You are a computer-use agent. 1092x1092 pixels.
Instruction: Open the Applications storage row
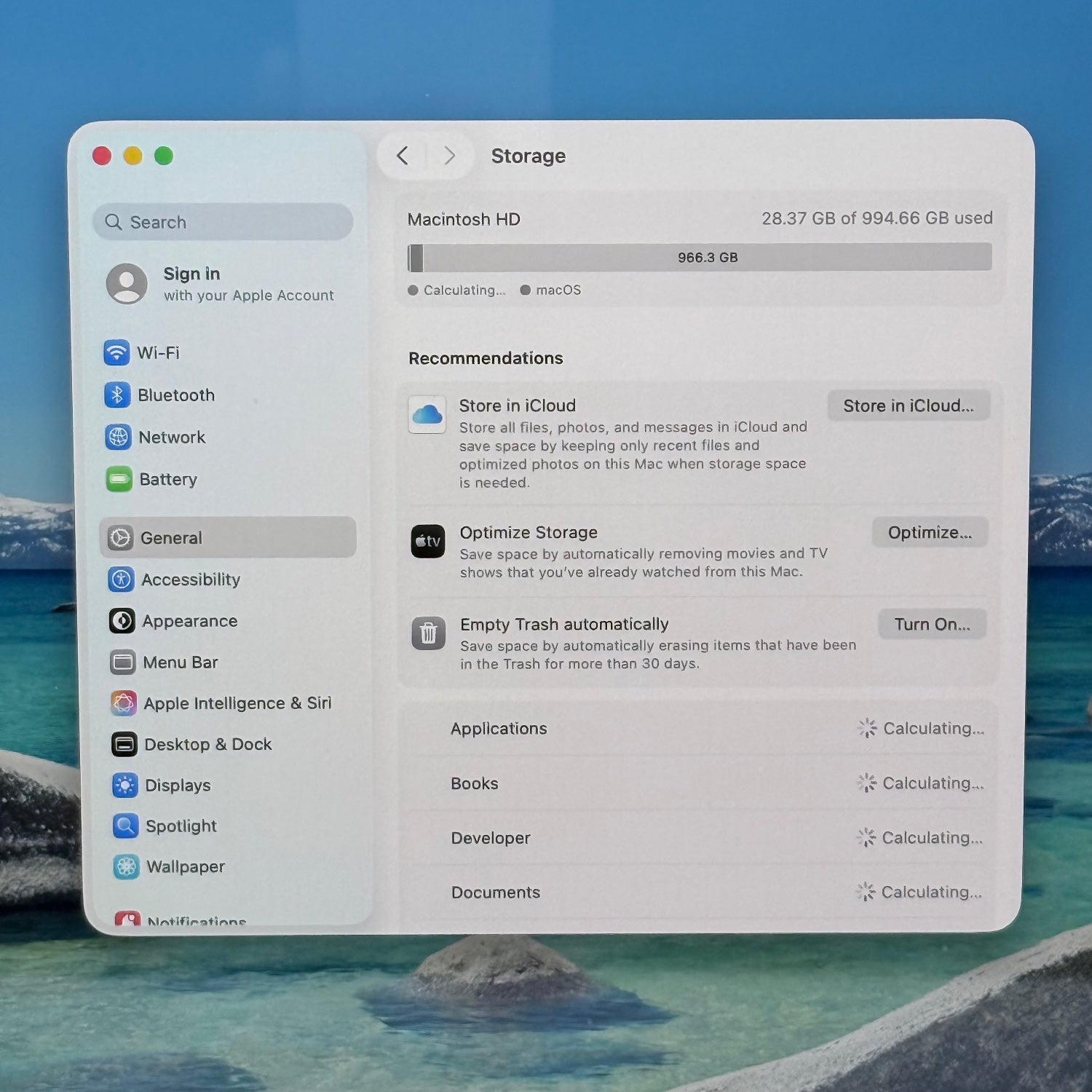pos(699,729)
